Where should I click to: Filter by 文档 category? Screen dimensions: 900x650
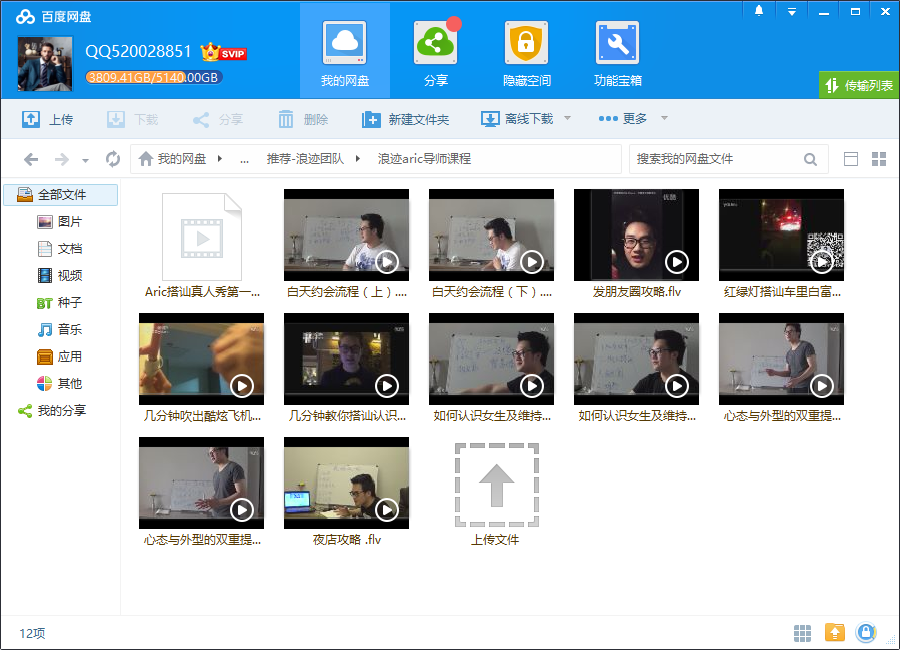[x=60, y=249]
